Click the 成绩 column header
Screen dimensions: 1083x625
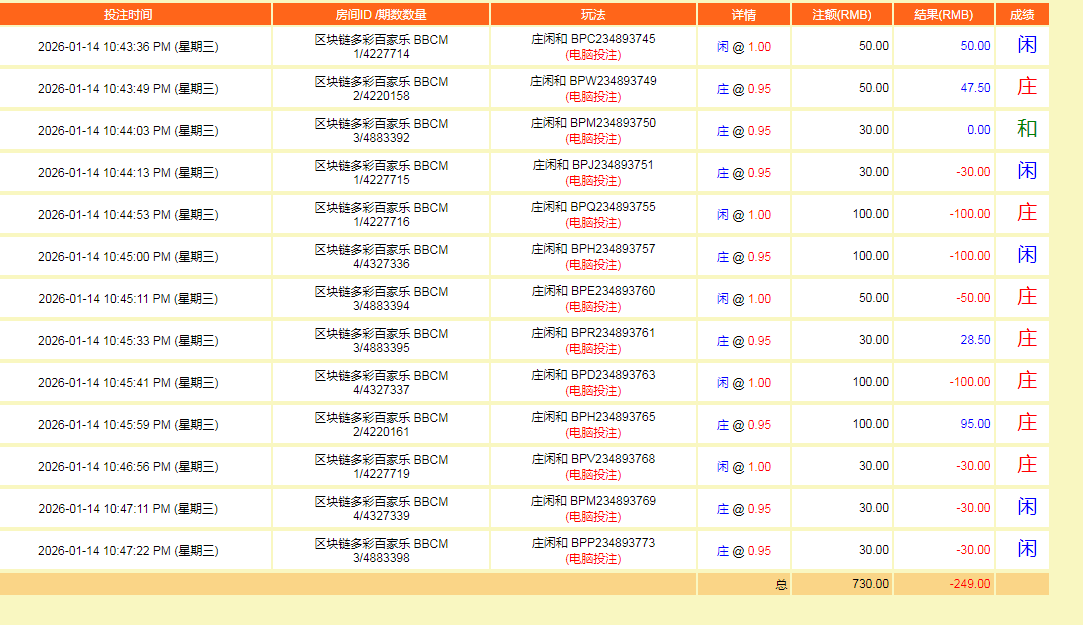tap(1022, 15)
